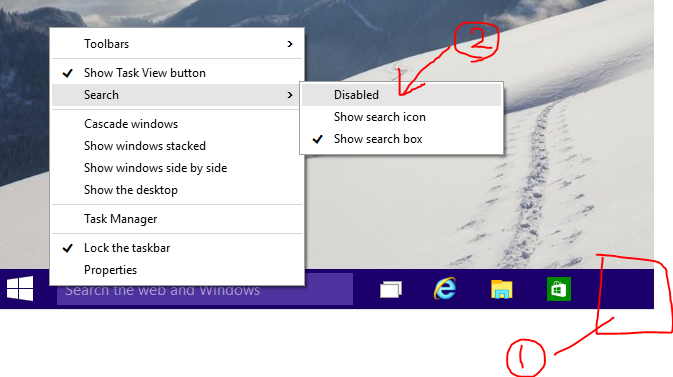The image size is (673, 377).
Task: Expand the Toolbars submenu arrow
Action: pyautogui.click(x=290, y=44)
